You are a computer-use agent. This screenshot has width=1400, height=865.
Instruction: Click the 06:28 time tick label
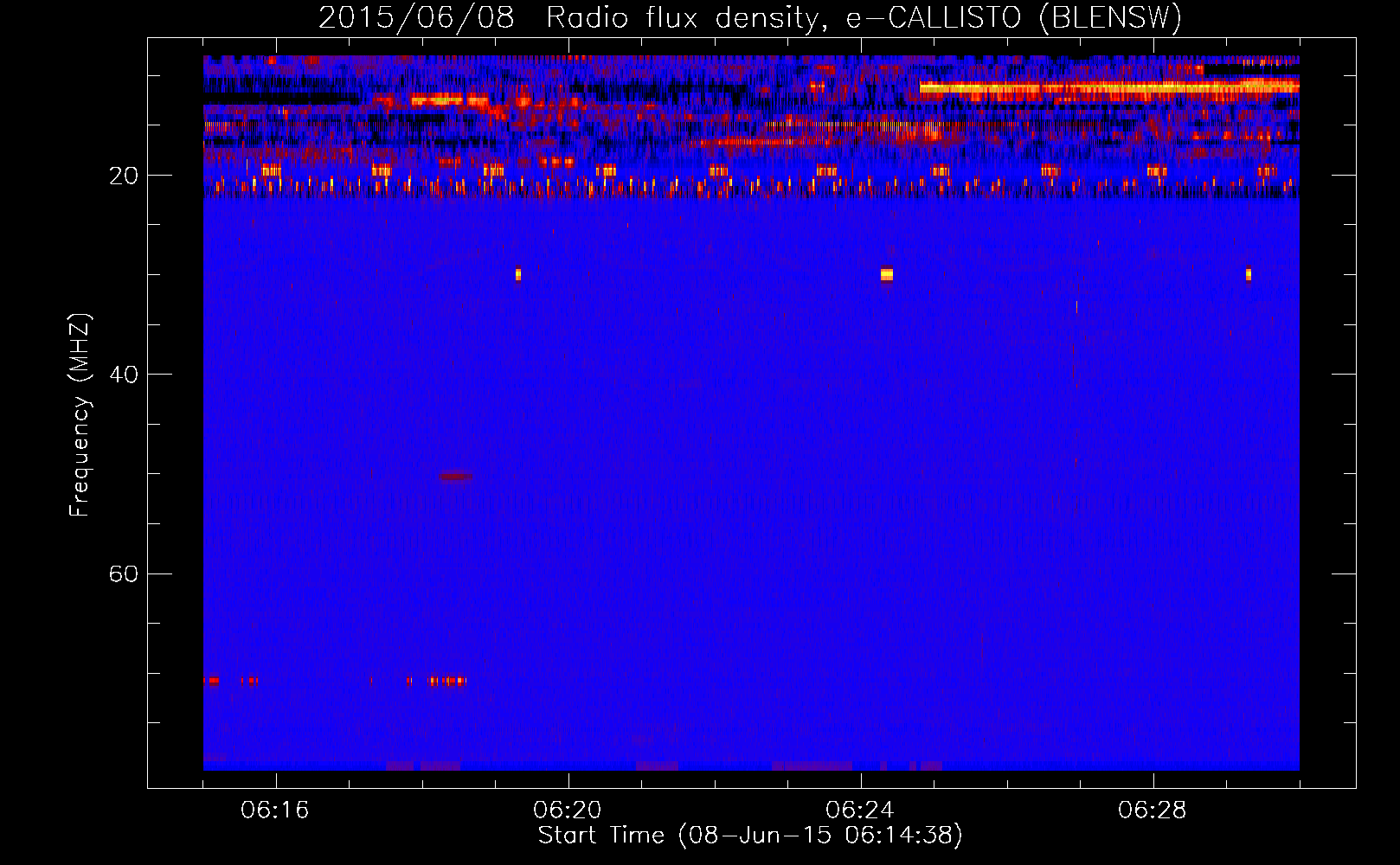(1153, 811)
